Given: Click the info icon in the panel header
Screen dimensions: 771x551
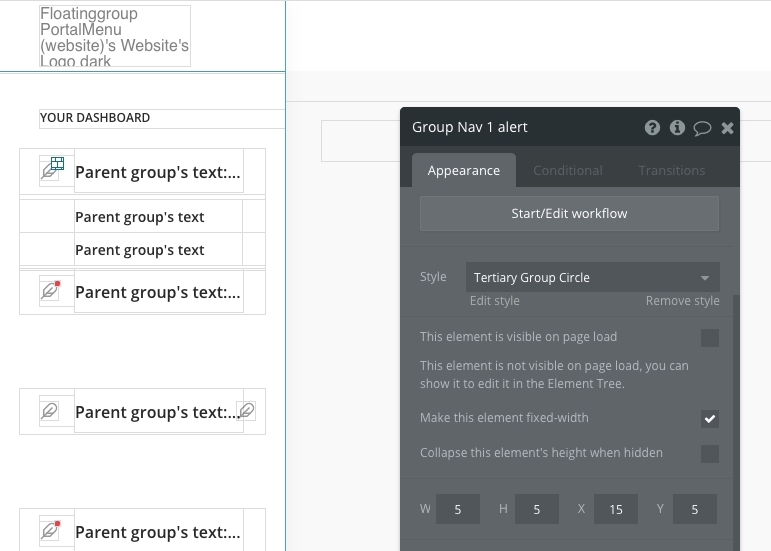Looking at the screenshot, I should tap(677, 128).
